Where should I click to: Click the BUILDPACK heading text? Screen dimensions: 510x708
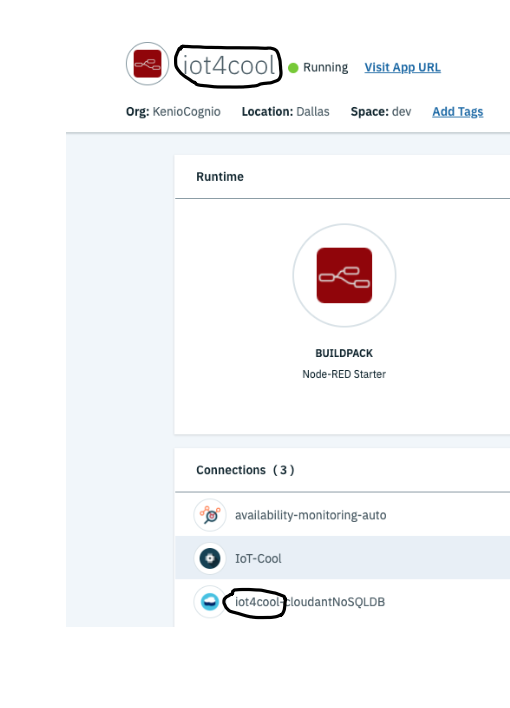pyautogui.click(x=344, y=353)
